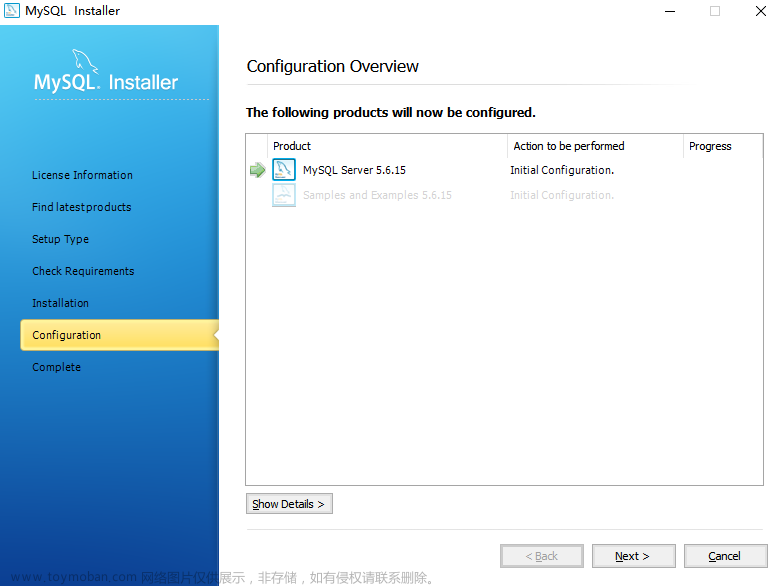Click the MySQL dolphin logo in sidebar
Viewport: 784px width, 586px height.
click(85, 61)
